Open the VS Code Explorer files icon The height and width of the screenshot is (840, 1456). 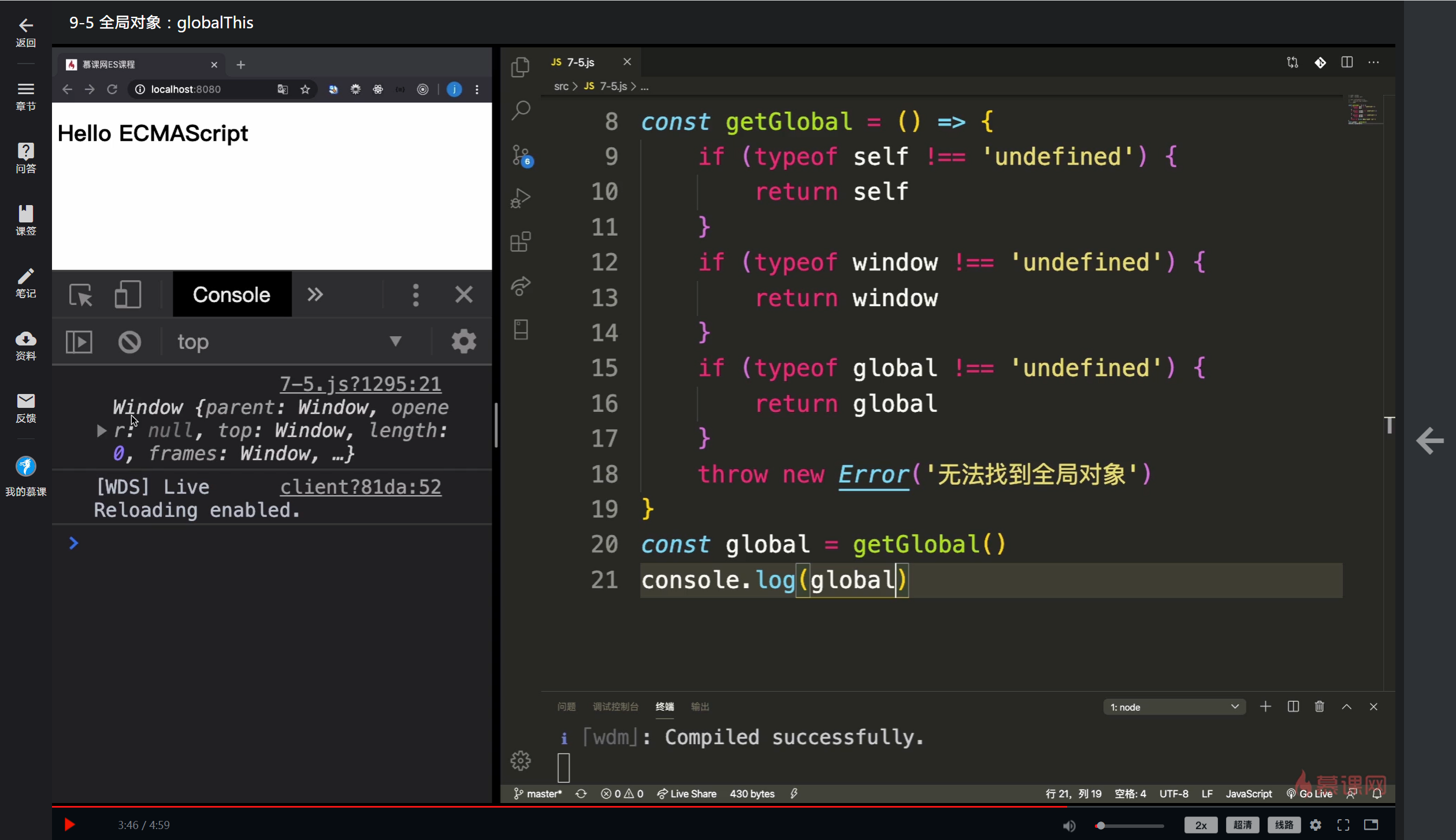pyautogui.click(x=520, y=67)
